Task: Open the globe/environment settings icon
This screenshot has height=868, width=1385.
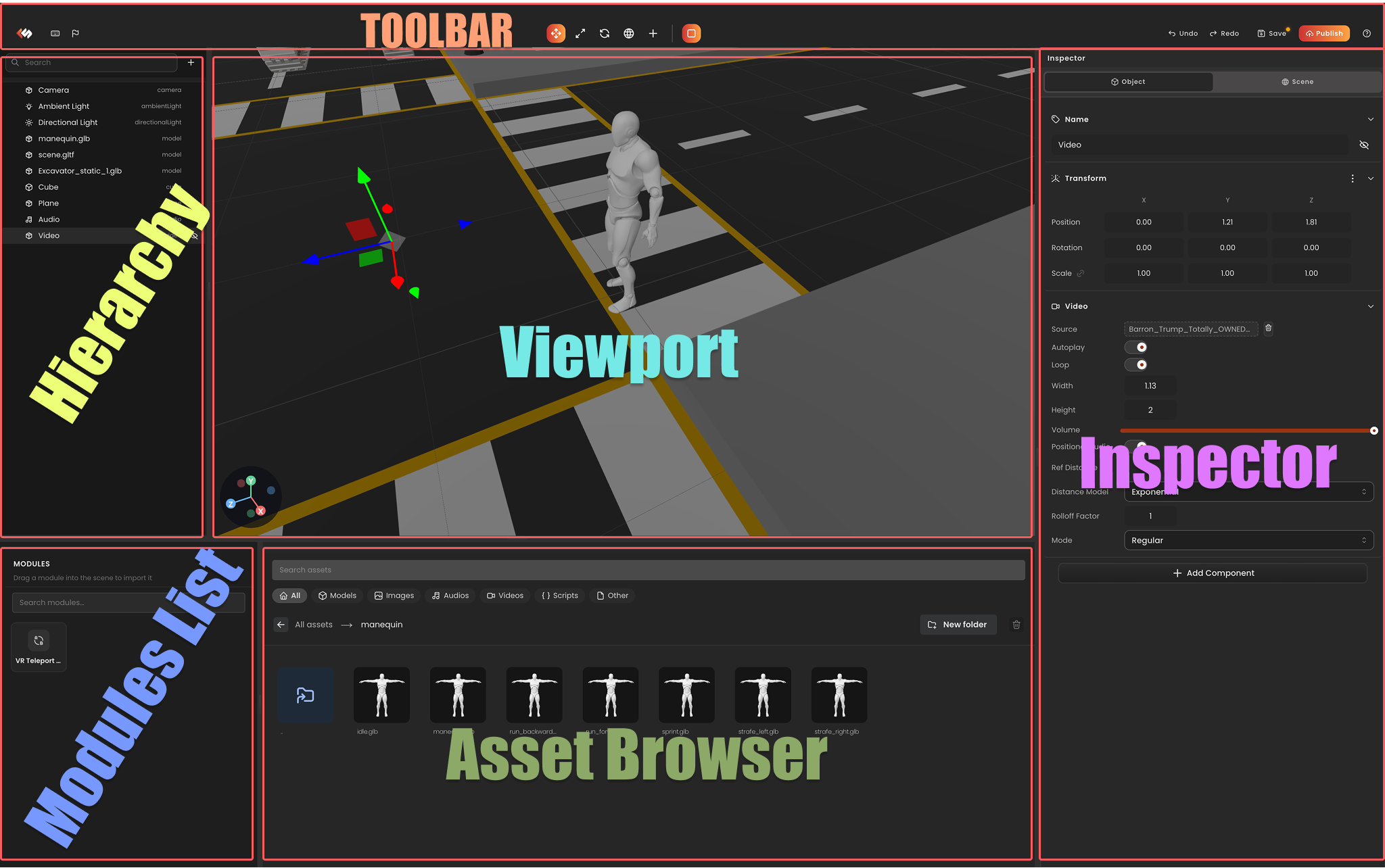Action: click(628, 33)
